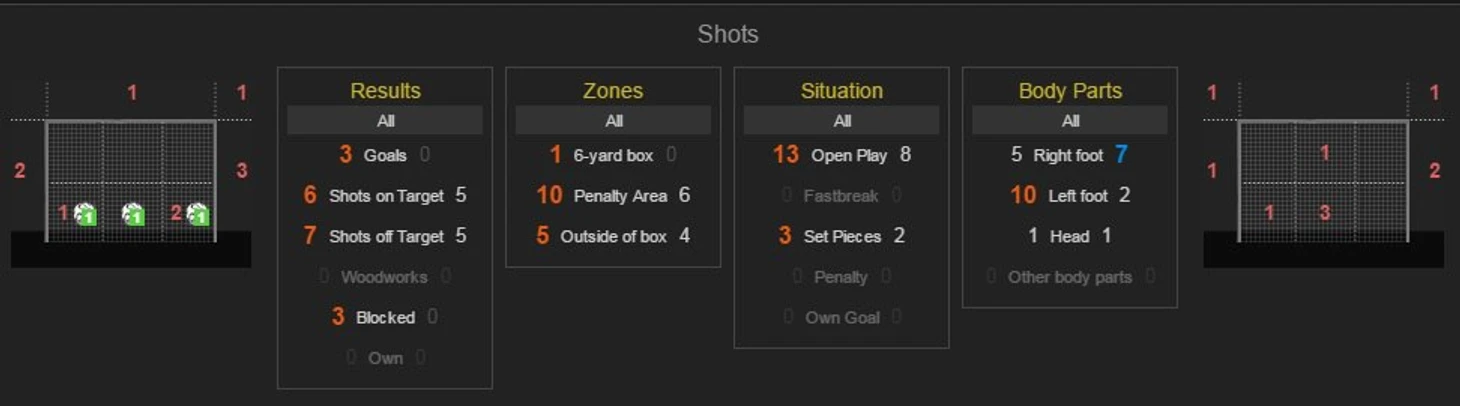Image resolution: width=1460 pixels, height=406 pixels.
Task: Filter by Left foot shots
Action: click(x=1077, y=196)
